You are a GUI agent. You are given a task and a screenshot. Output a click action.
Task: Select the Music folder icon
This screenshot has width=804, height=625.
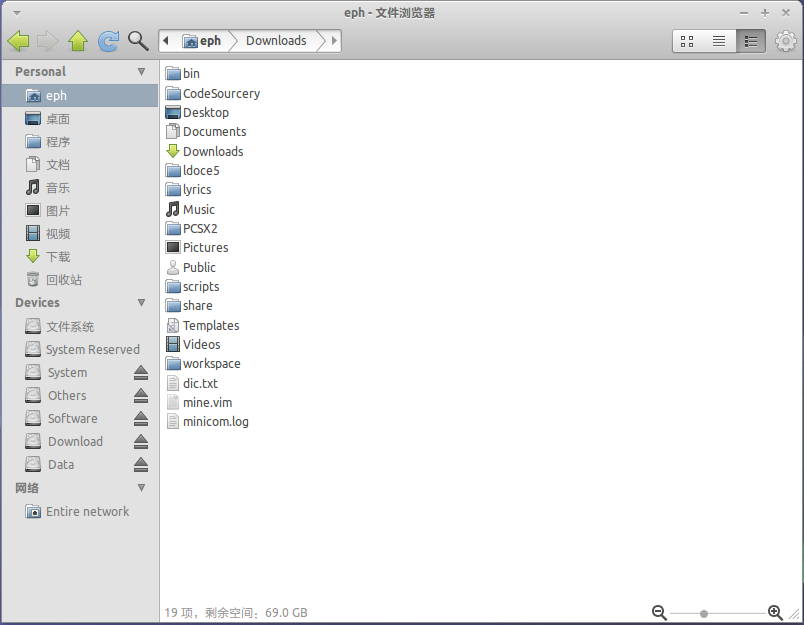[173, 209]
